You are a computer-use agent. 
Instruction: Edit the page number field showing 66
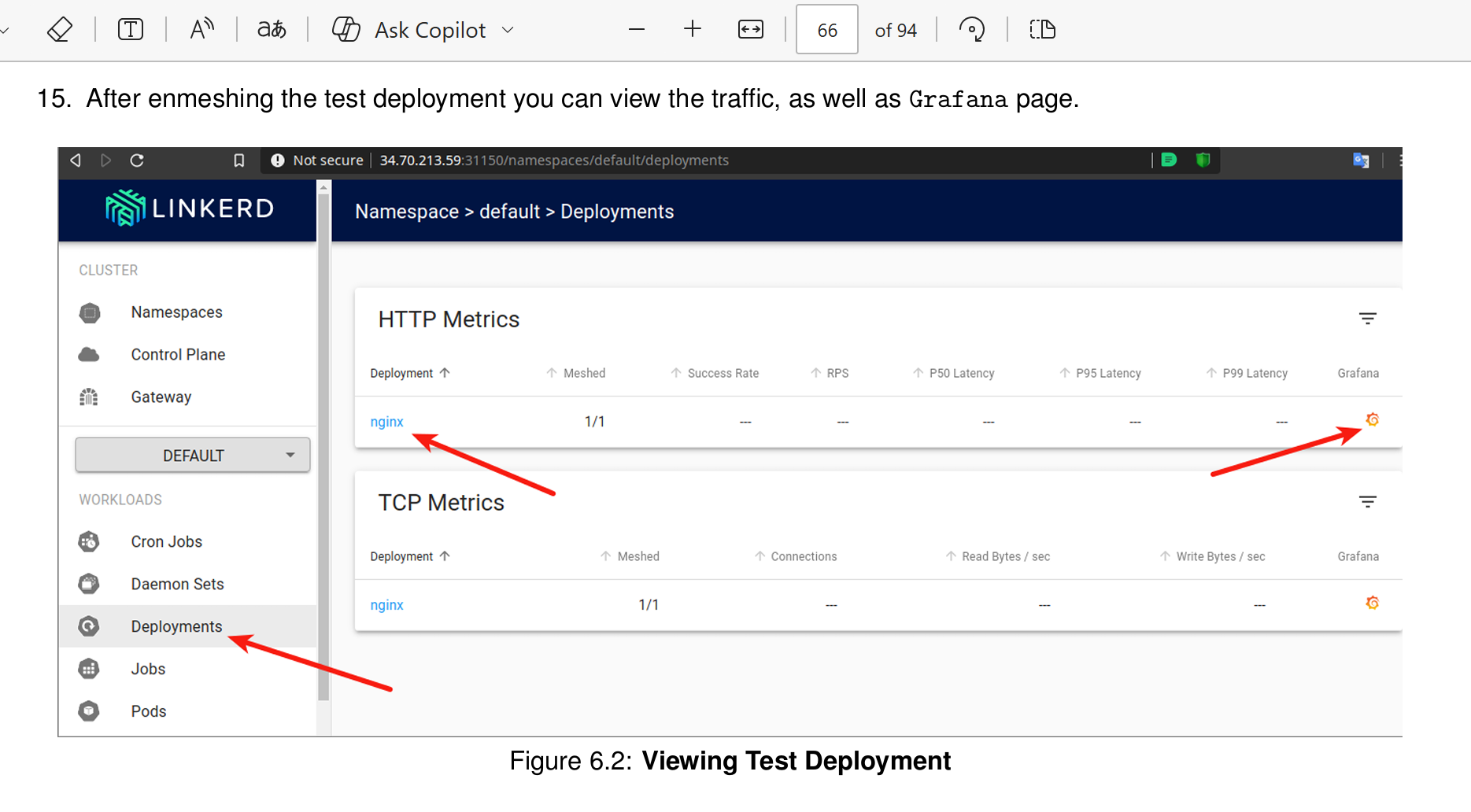(827, 30)
